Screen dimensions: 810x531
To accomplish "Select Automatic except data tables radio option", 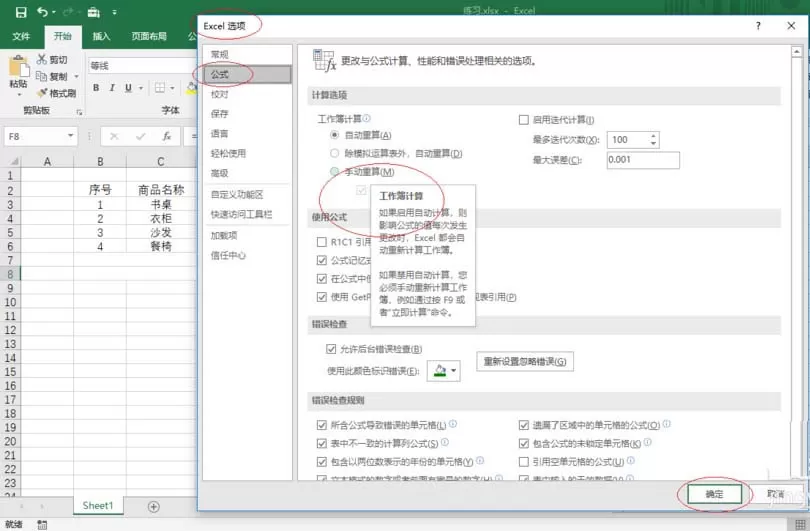I will point(334,153).
